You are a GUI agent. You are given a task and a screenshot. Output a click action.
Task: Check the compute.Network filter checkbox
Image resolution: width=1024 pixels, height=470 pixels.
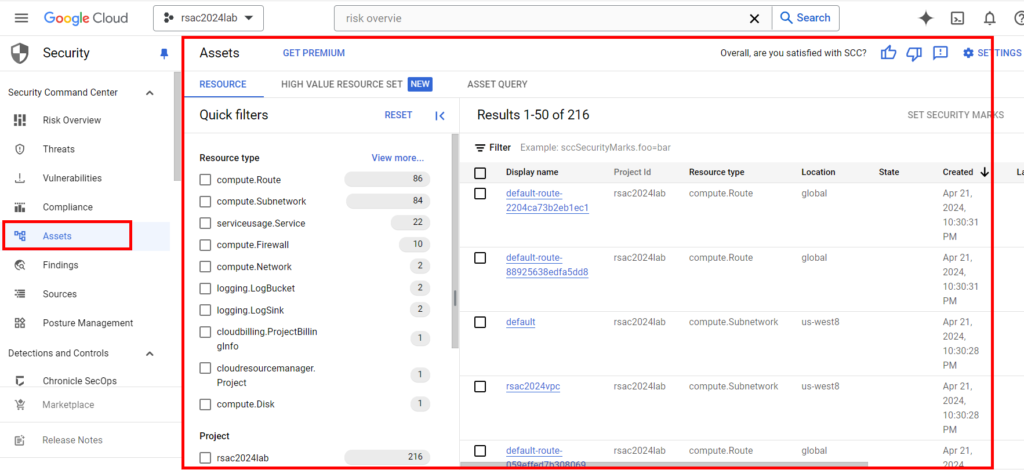(x=205, y=267)
